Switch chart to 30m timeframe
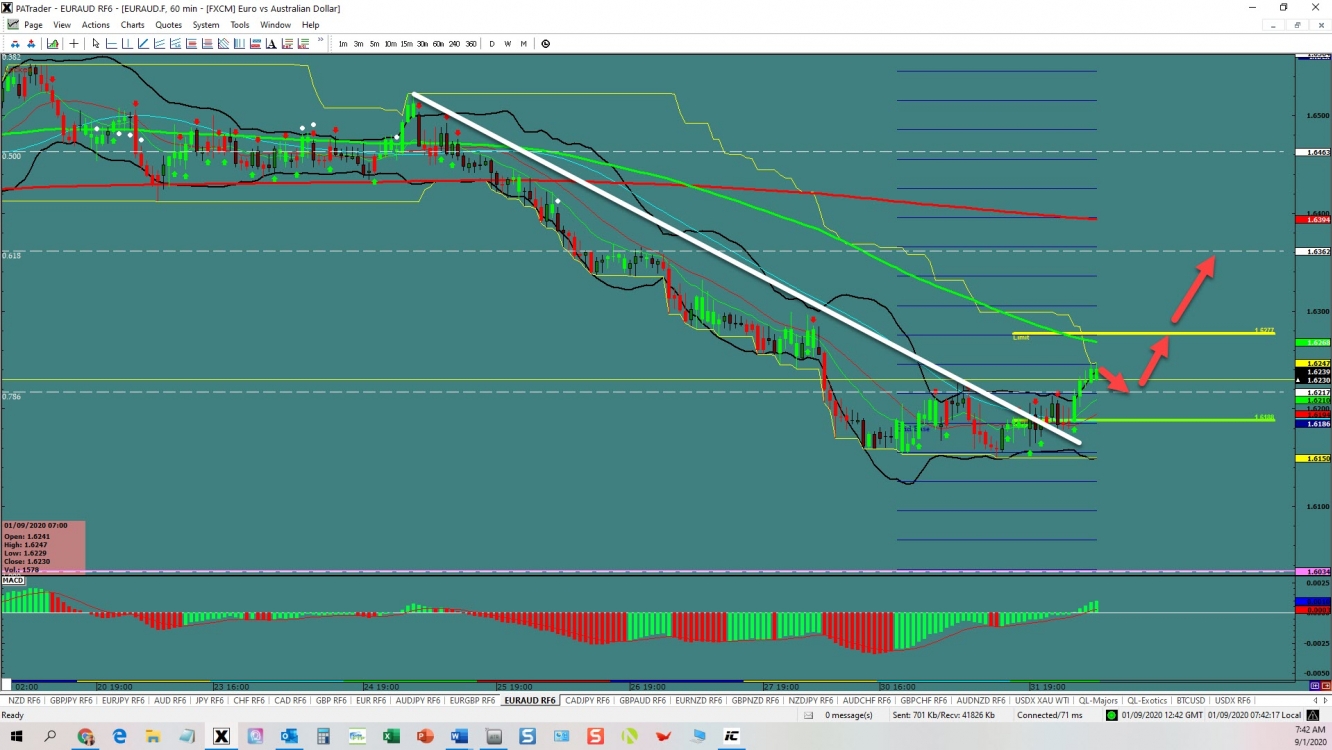The width and height of the screenshot is (1332, 750). point(422,43)
